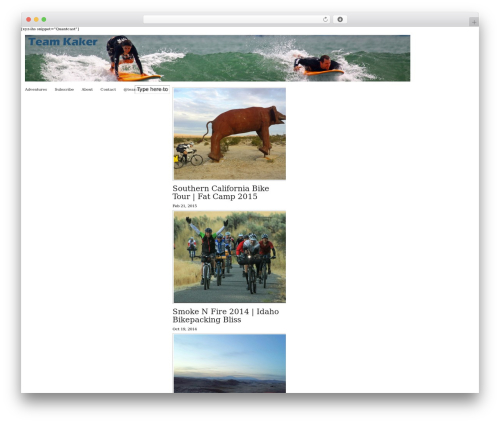Open the elephant sculpture post thumbnail
Image resolution: width=500 pixels, height=423 pixels.
click(230, 134)
